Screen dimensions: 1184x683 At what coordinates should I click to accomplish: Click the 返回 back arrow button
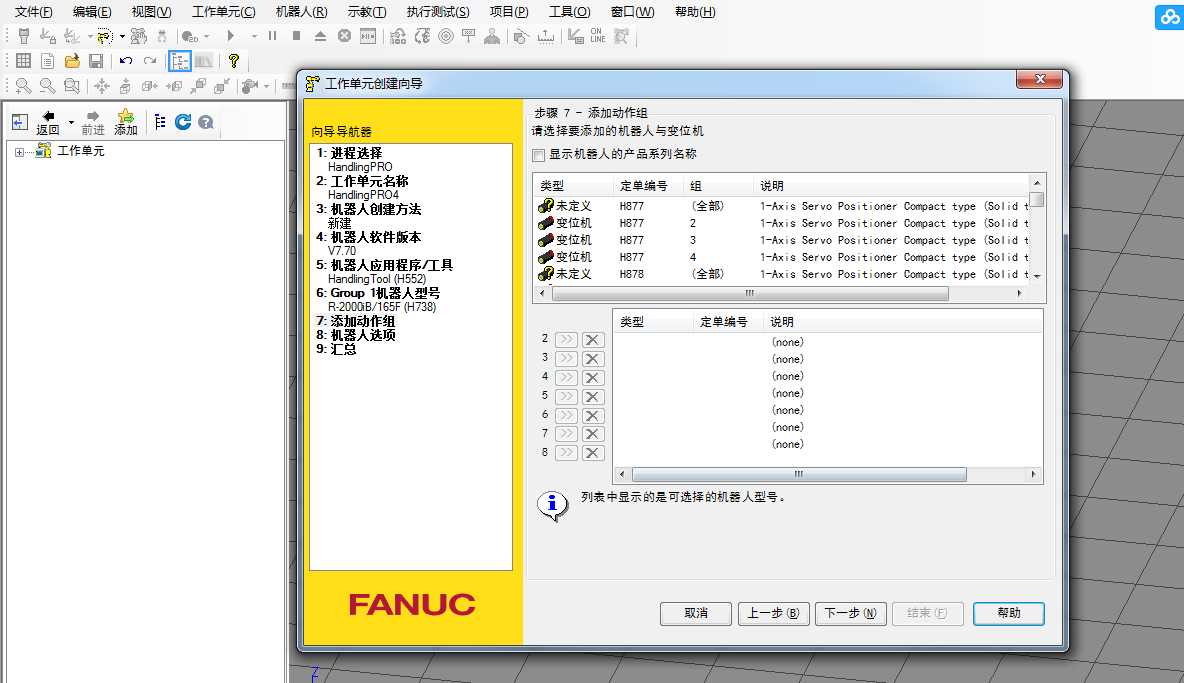click(x=48, y=122)
